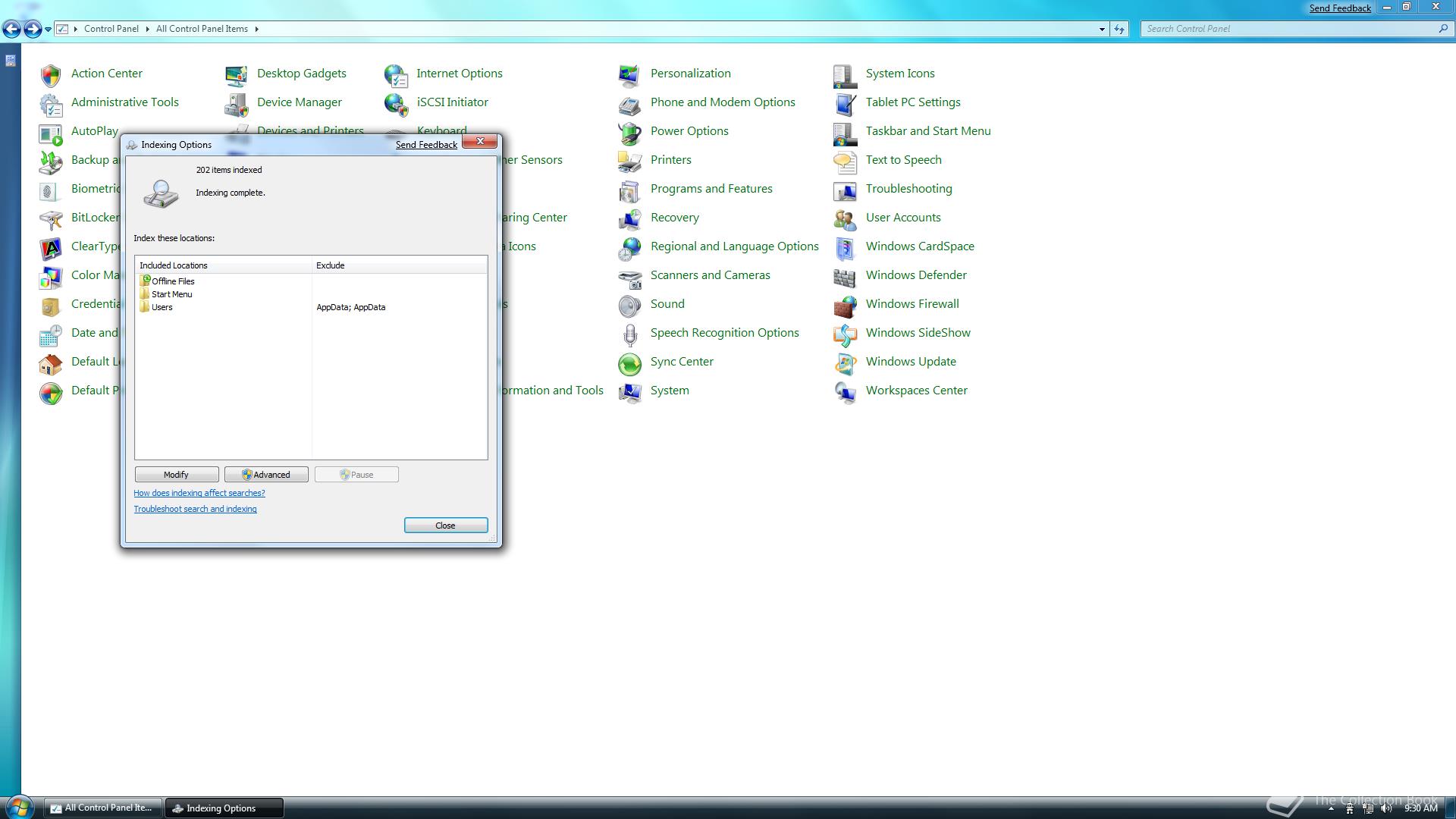Open Speech Recognition microphone icon

coord(629,334)
